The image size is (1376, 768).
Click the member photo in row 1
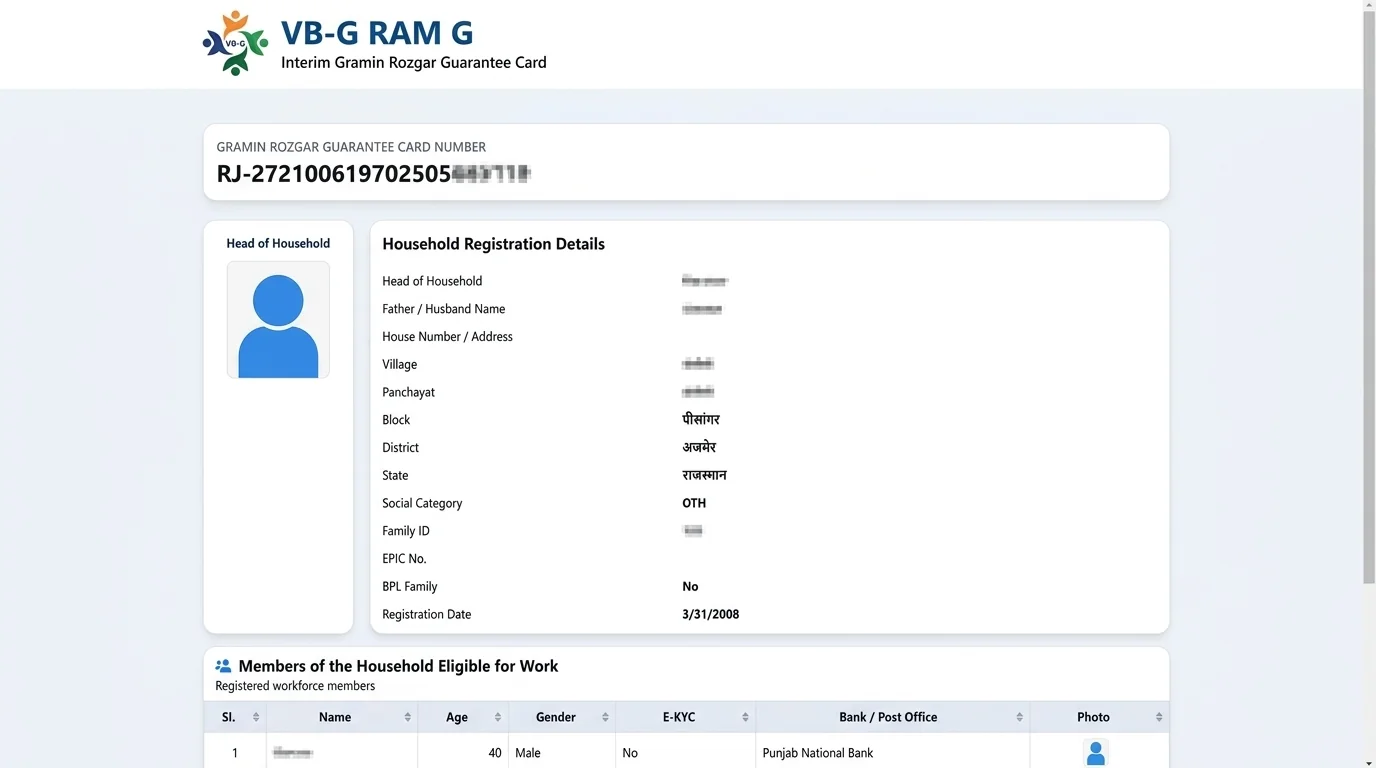point(1096,753)
